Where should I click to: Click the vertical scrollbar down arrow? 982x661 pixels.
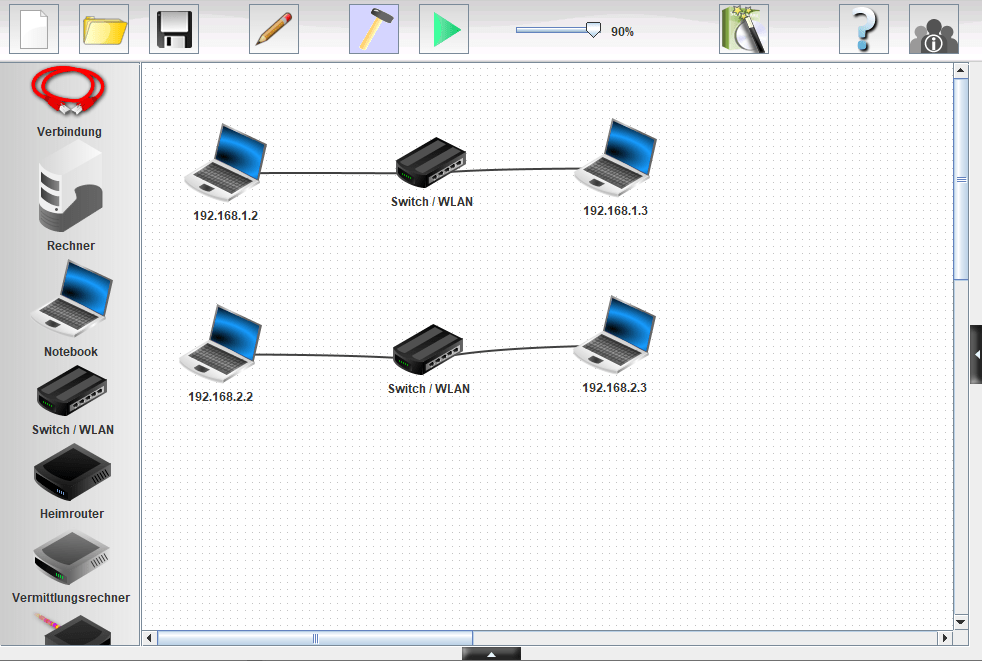pos(961,621)
